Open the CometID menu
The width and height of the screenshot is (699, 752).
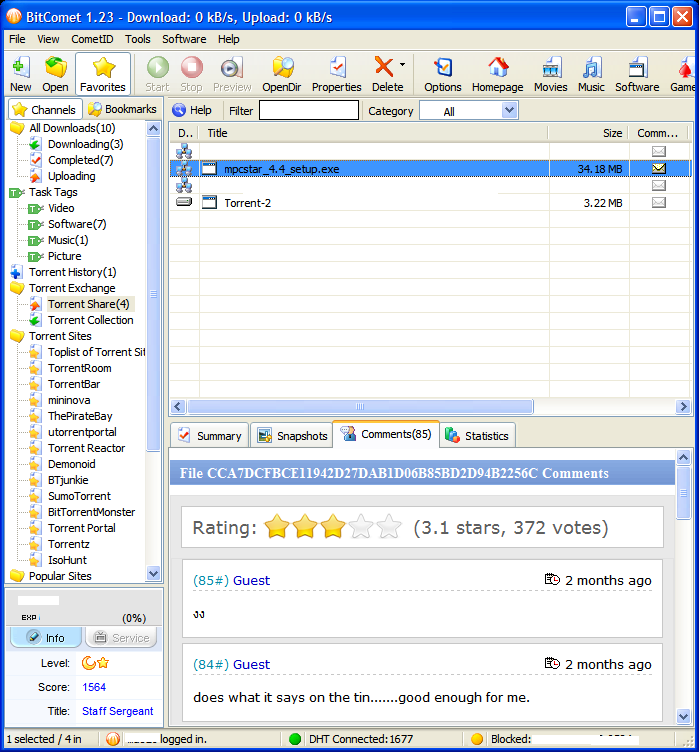click(x=92, y=39)
